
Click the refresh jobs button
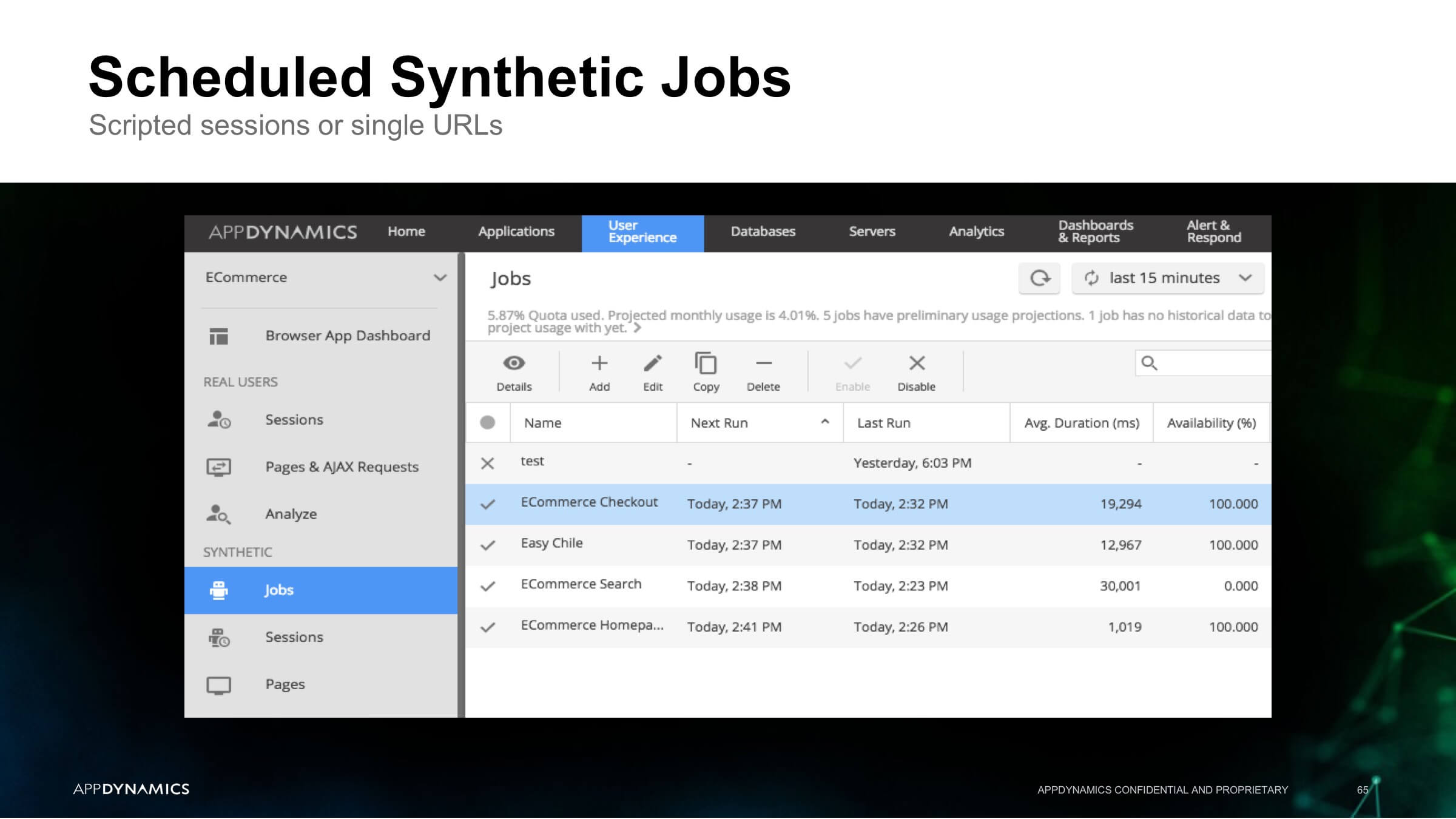pyautogui.click(x=1040, y=278)
